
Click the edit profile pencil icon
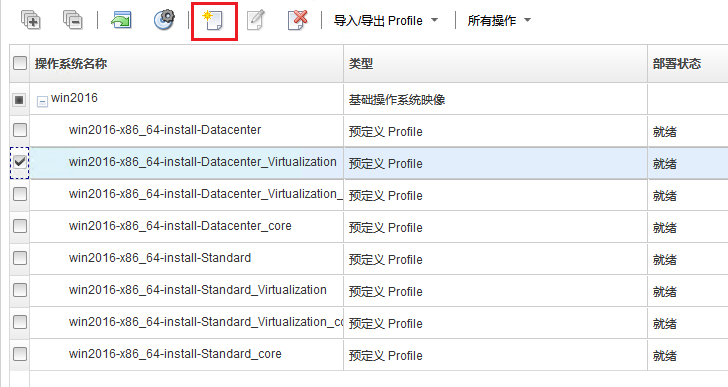click(x=256, y=20)
